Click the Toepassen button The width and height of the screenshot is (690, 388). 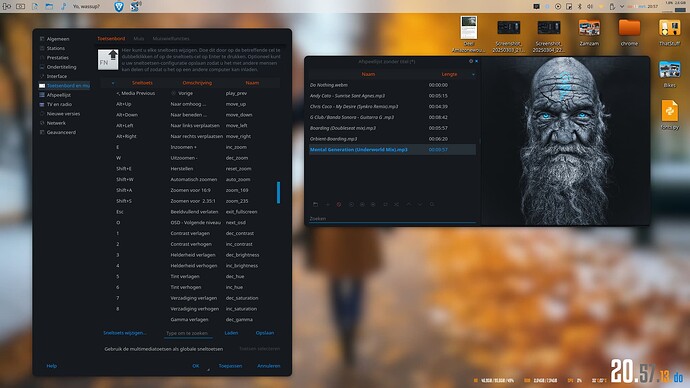[230, 366]
